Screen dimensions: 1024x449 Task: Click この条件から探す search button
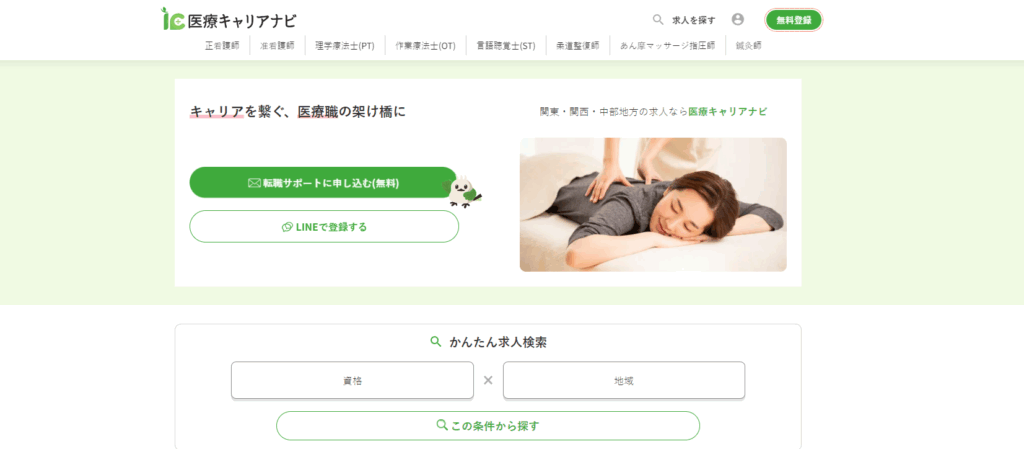coord(488,426)
